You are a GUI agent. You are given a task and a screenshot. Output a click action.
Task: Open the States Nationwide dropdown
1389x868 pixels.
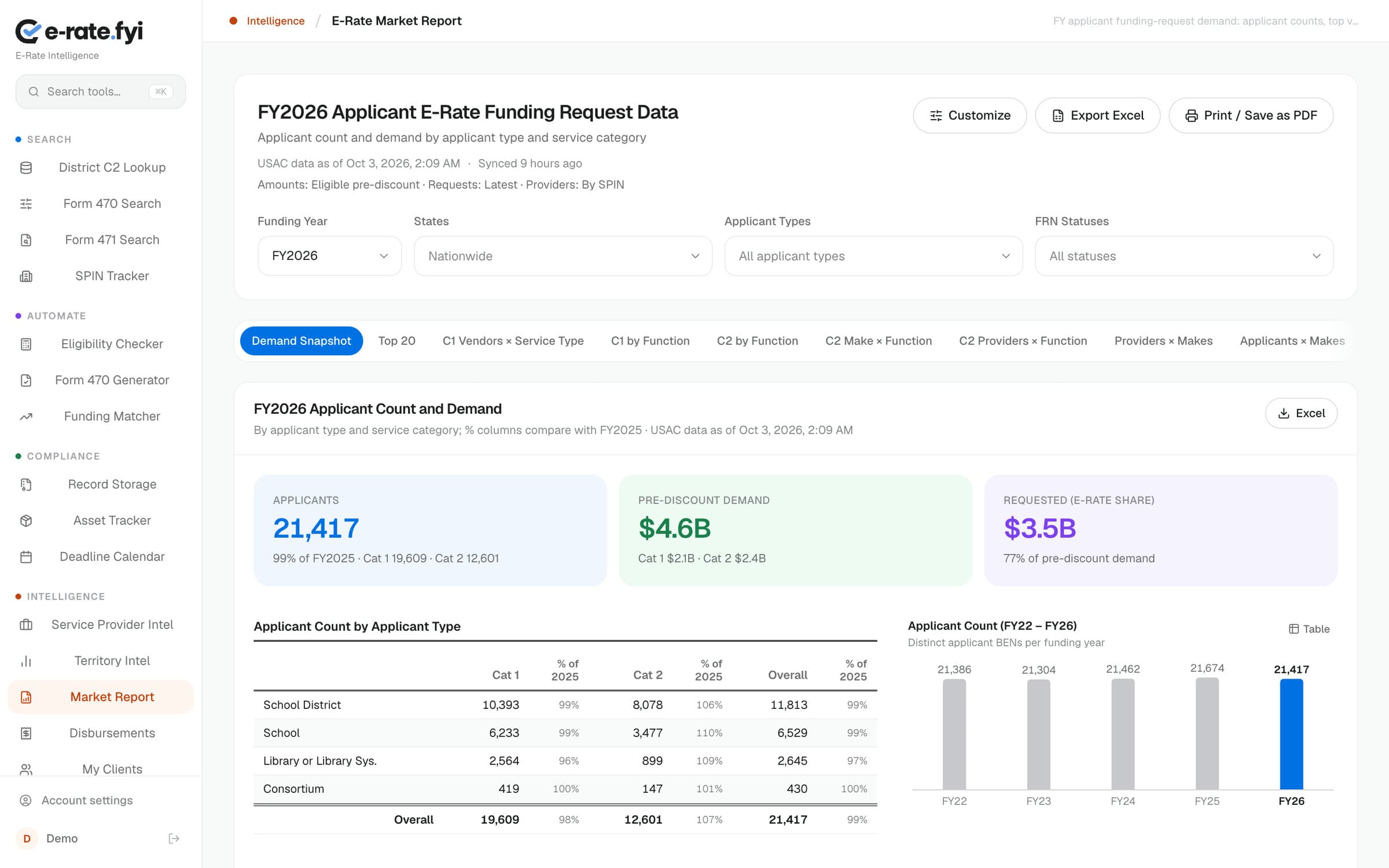click(563, 256)
